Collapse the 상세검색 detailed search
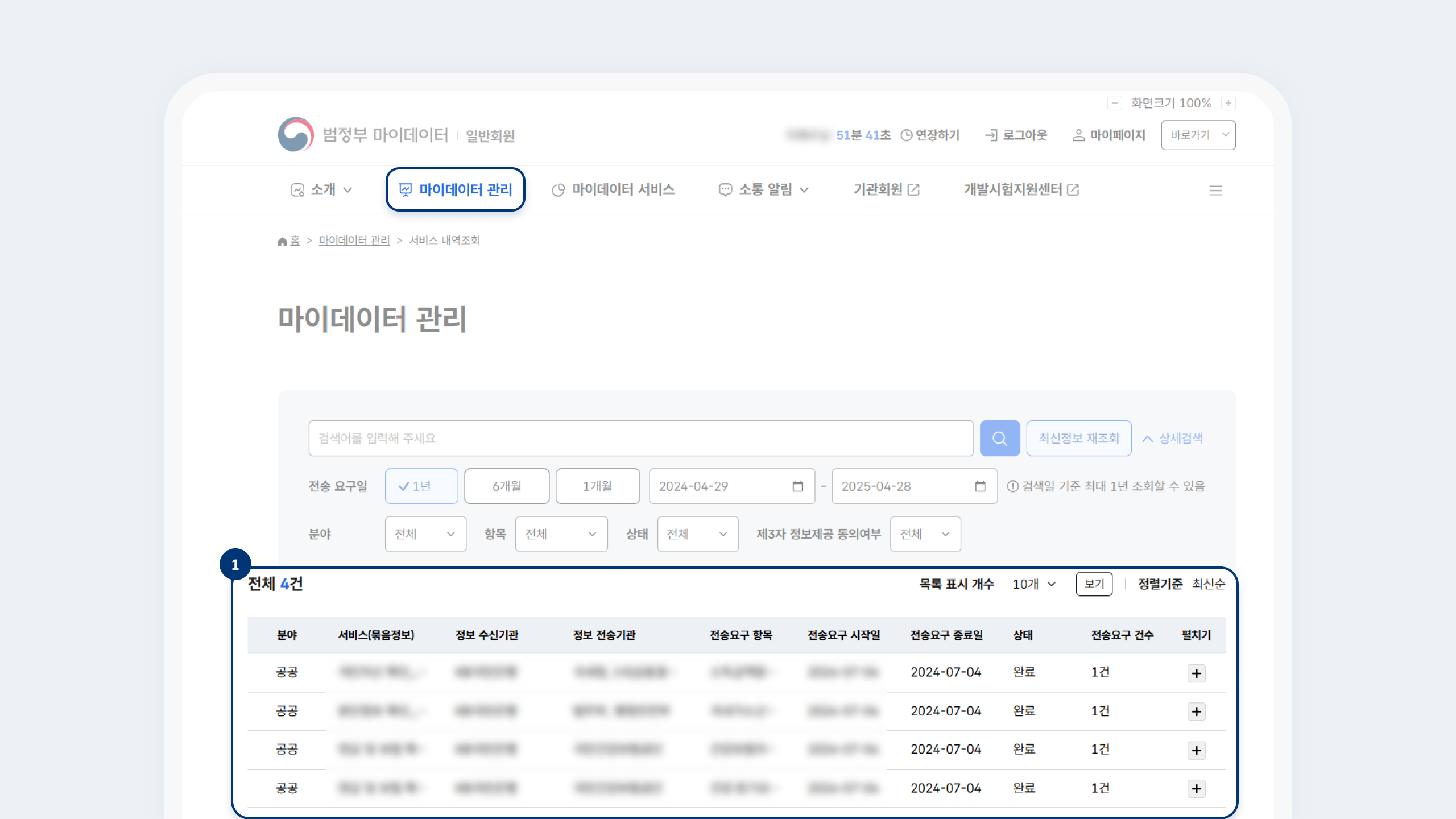The width and height of the screenshot is (1456, 819). point(1173,439)
